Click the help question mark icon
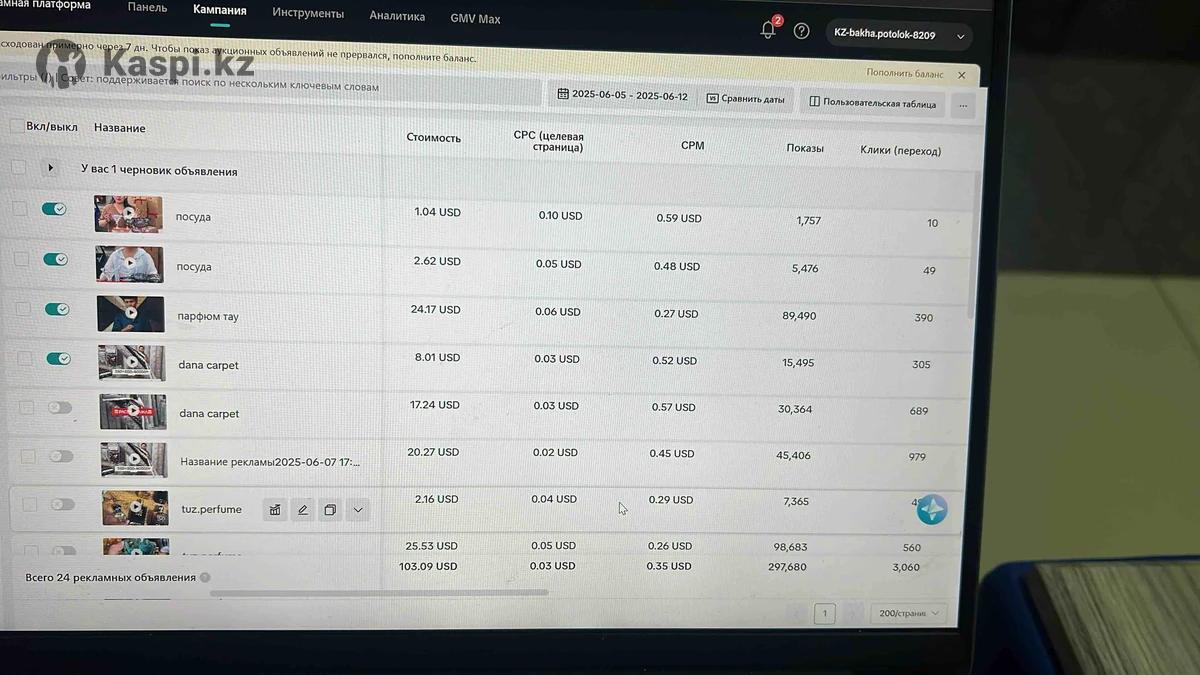 point(801,31)
